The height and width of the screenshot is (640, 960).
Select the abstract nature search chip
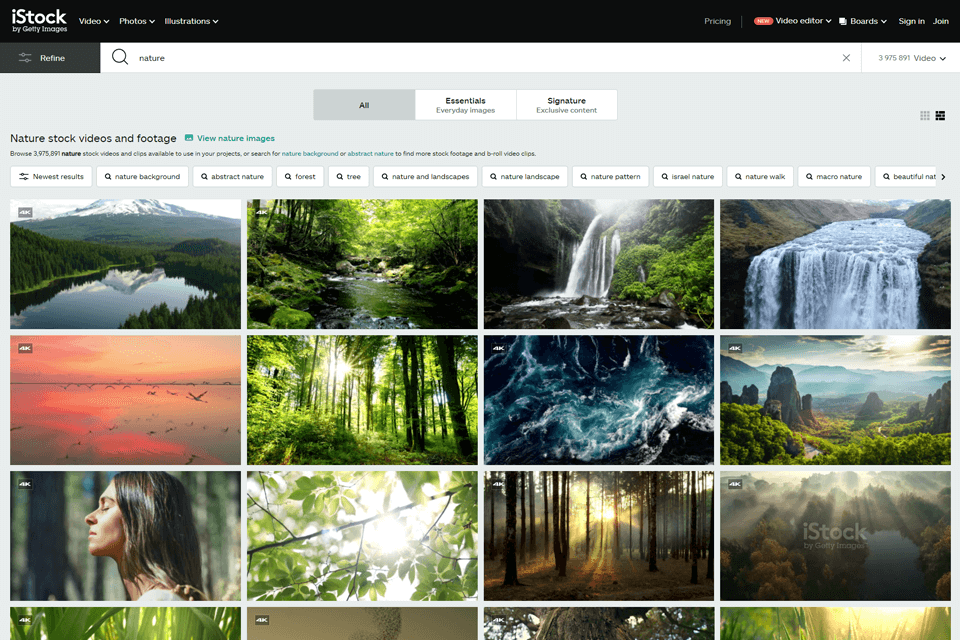tap(232, 176)
